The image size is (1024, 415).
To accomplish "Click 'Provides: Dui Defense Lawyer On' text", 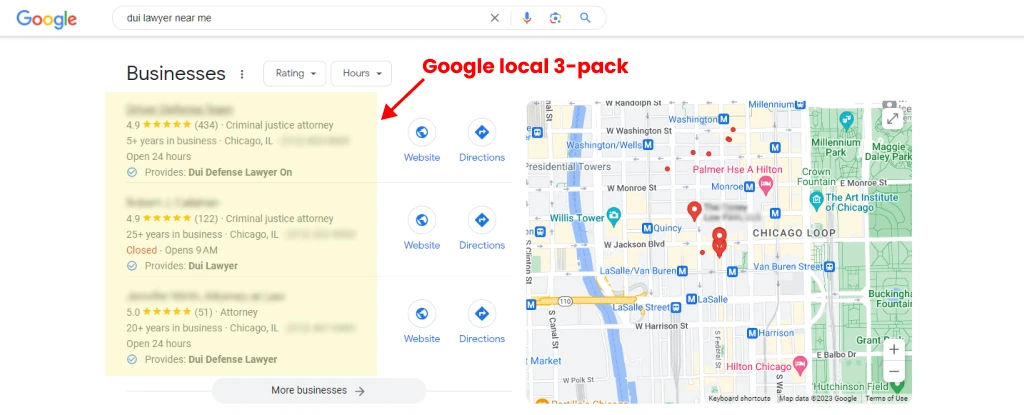I will (x=218, y=173).
